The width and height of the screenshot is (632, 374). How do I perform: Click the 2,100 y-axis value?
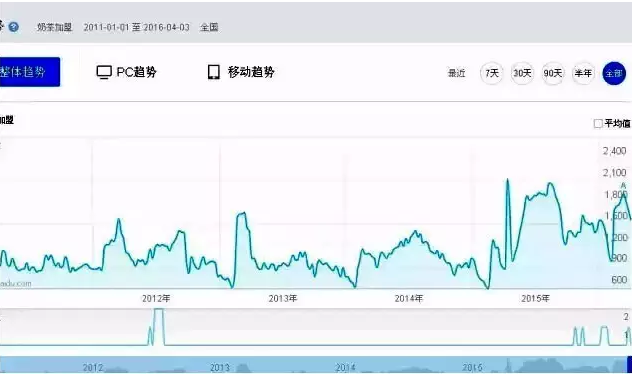[615, 172]
